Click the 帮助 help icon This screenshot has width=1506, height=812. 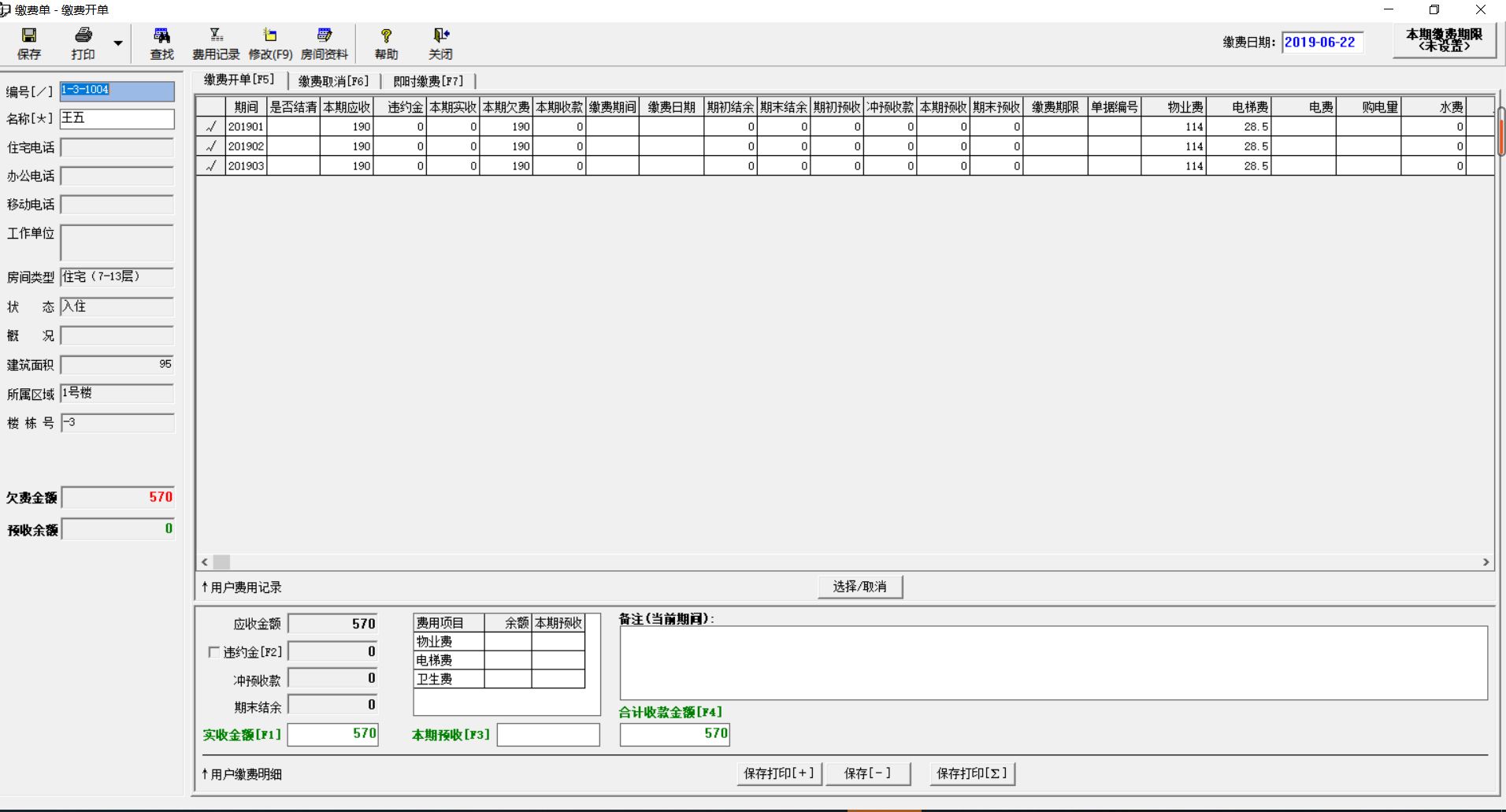[x=386, y=43]
